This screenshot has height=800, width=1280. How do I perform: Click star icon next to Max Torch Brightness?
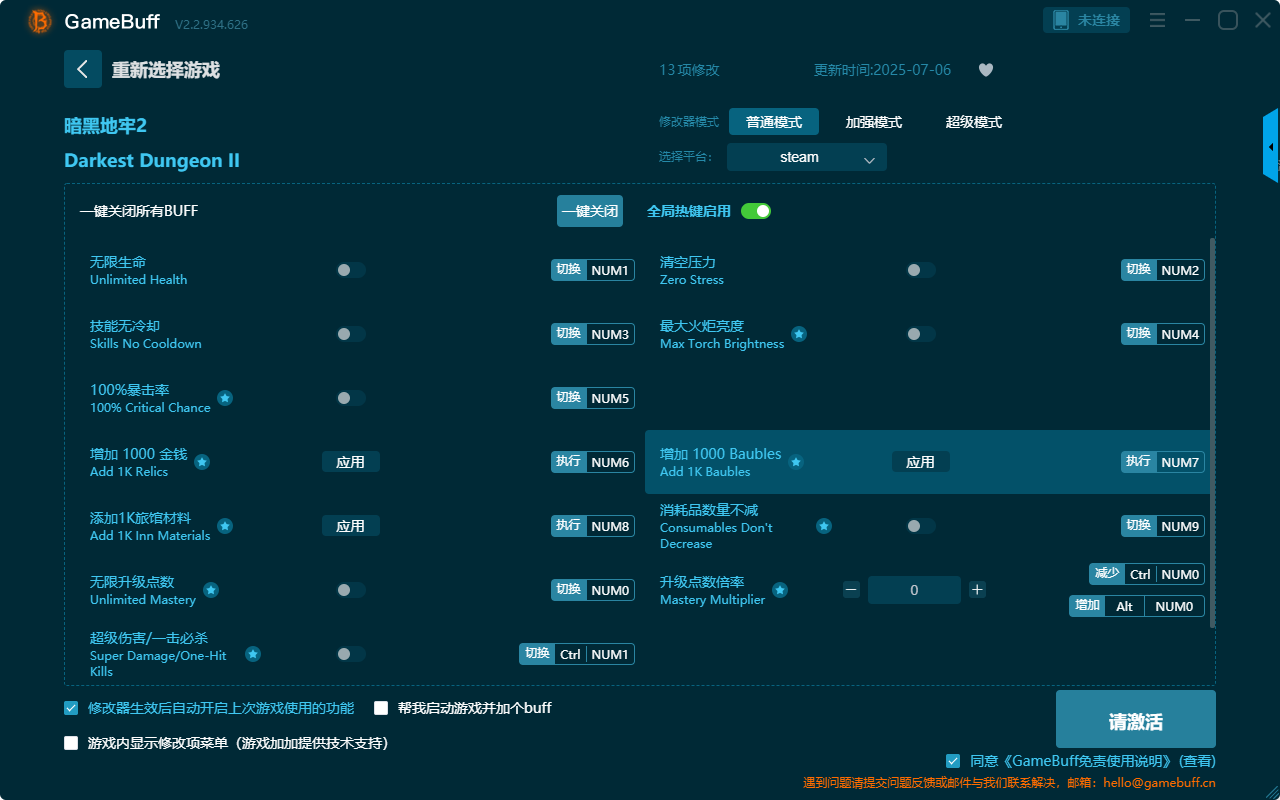(x=800, y=334)
